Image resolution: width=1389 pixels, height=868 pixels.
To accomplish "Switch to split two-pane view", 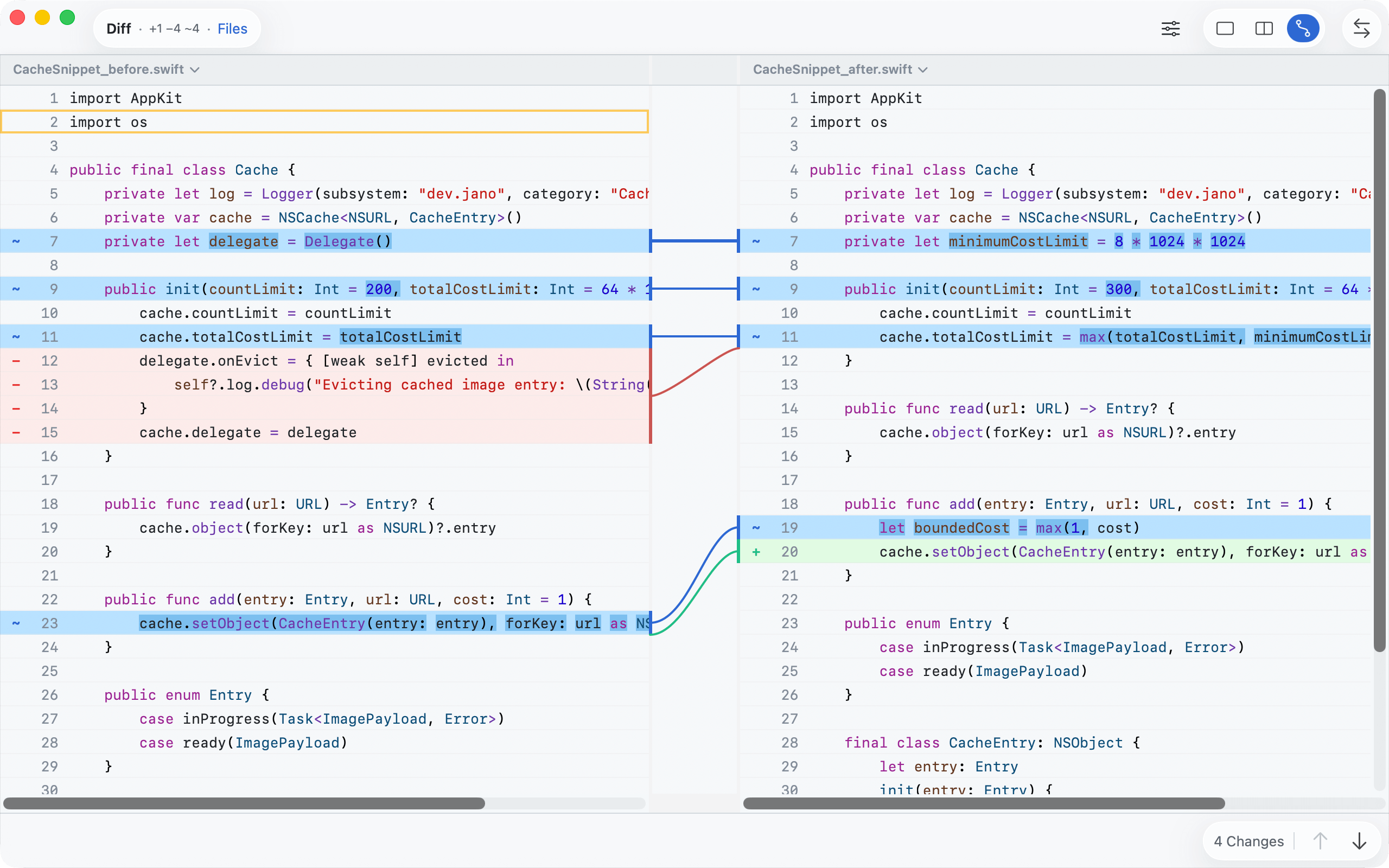I will pos(1264,29).
